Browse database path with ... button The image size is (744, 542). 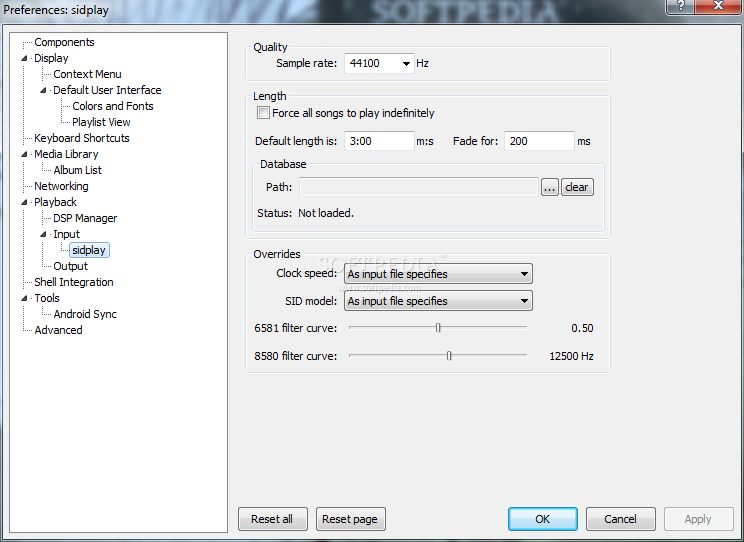tap(549, 187)
